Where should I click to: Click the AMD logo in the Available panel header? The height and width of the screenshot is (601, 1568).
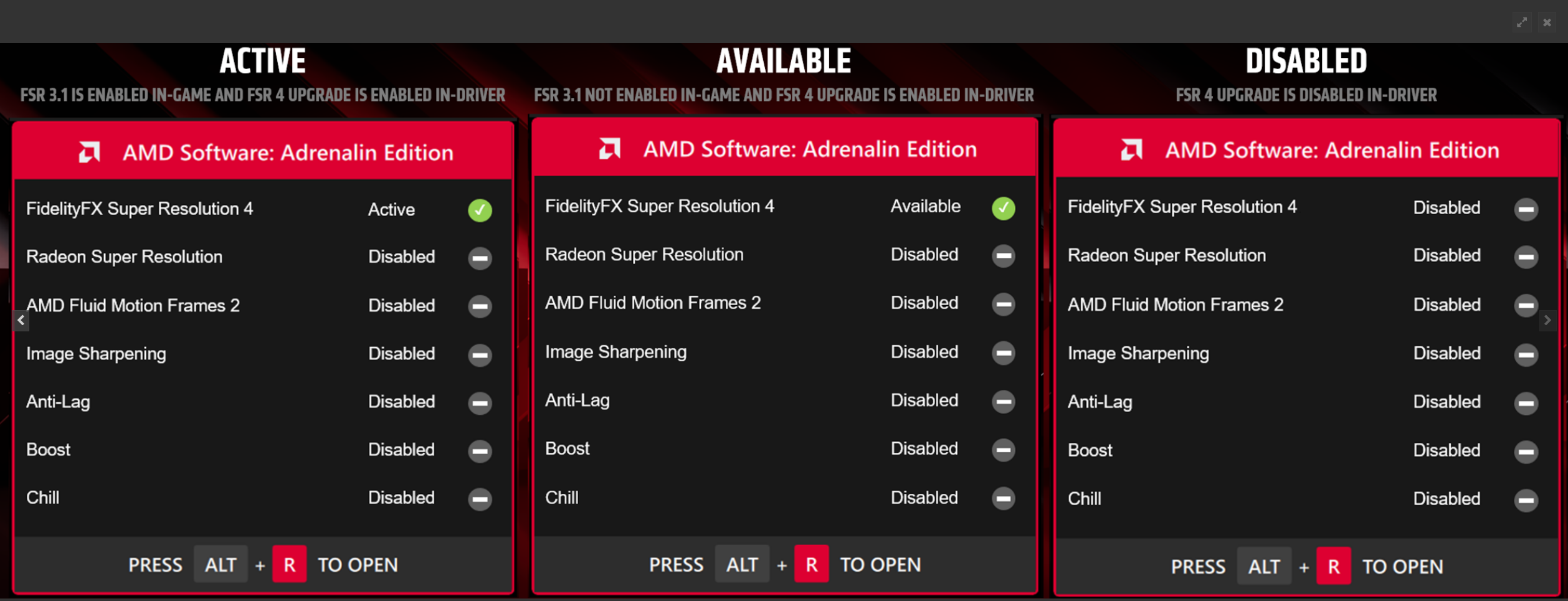[610, 149]
